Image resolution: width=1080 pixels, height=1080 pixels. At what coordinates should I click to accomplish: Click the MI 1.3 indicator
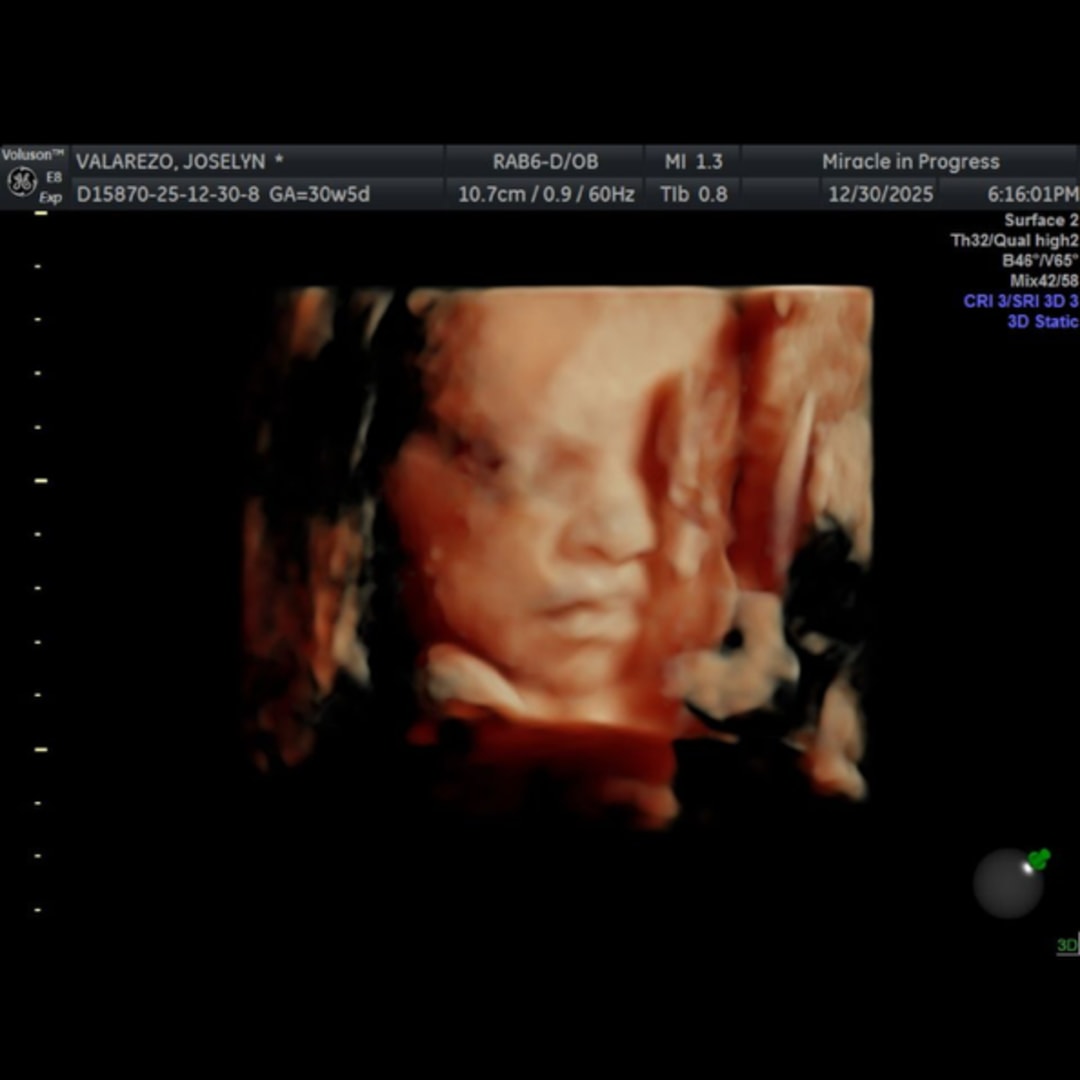(693, 162)
